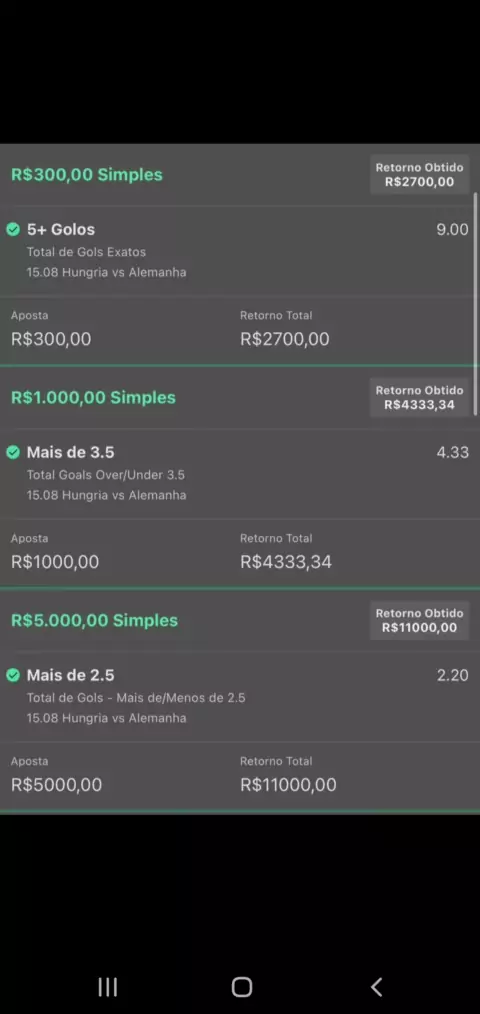This screenshot has height=1014, width=480.
Task: Tap the Retorno Obtido R$2700,00 badge
Action: pos(419,175)
